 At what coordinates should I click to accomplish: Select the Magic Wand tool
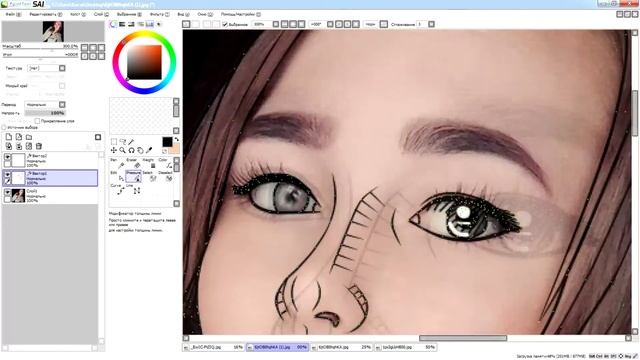coord(131,142)
